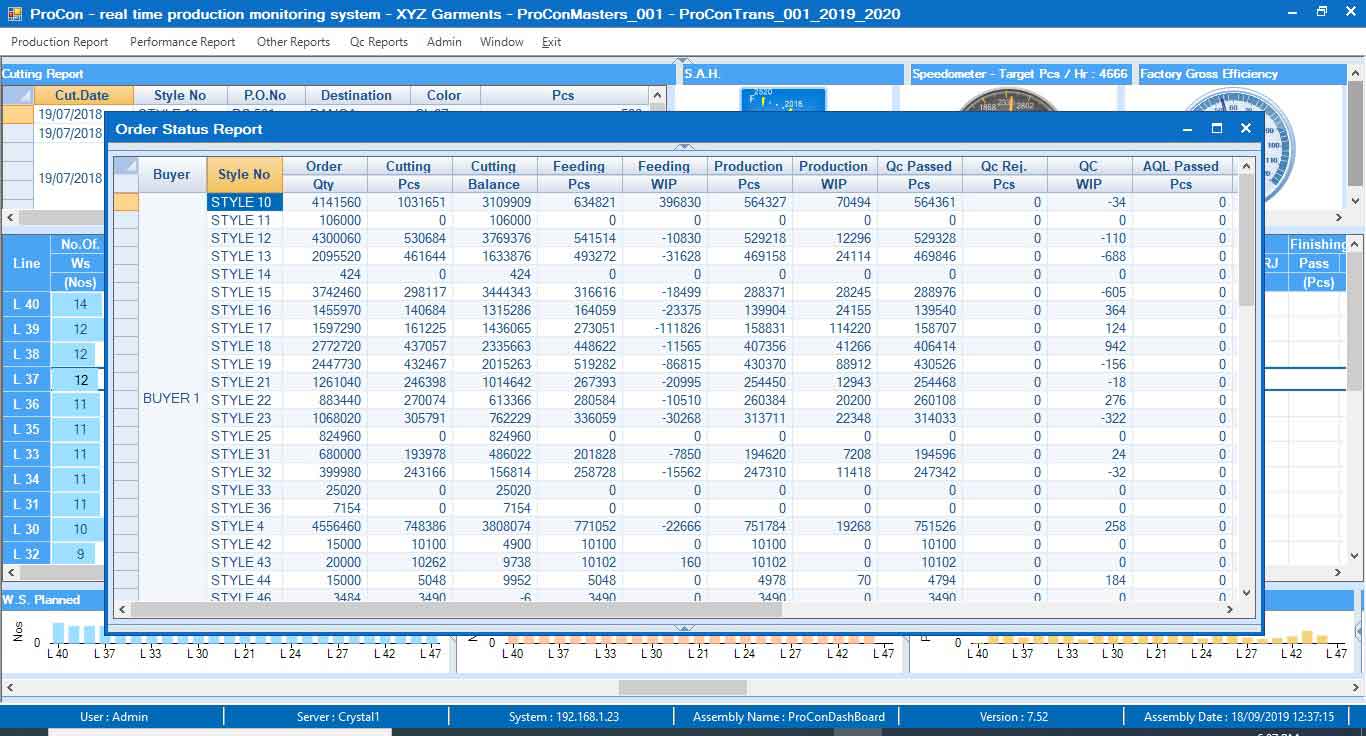
Task: Open the Window menu
Action: (501, 42)
